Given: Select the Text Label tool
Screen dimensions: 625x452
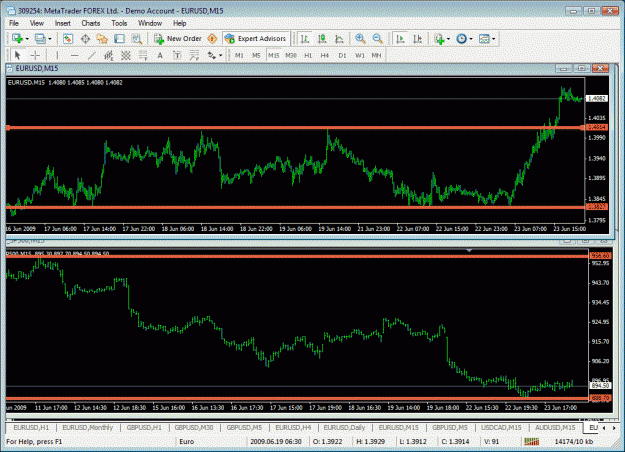Looking at the screenshot, I should (177, 55).
